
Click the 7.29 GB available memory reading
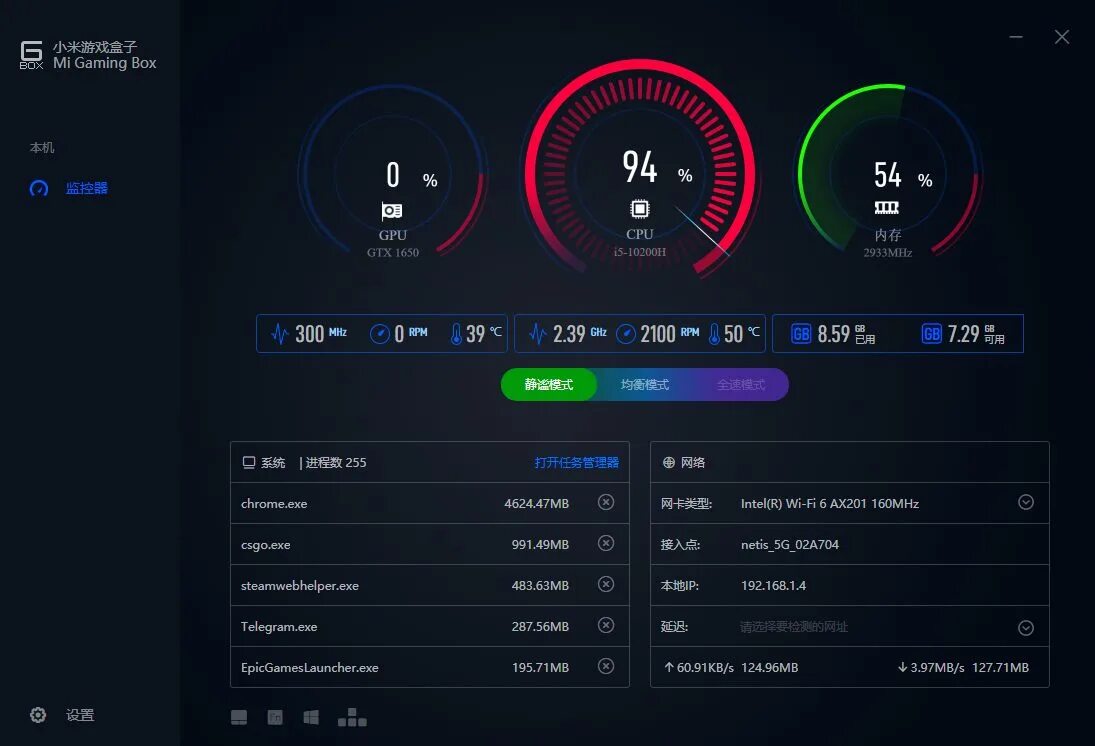976,334
